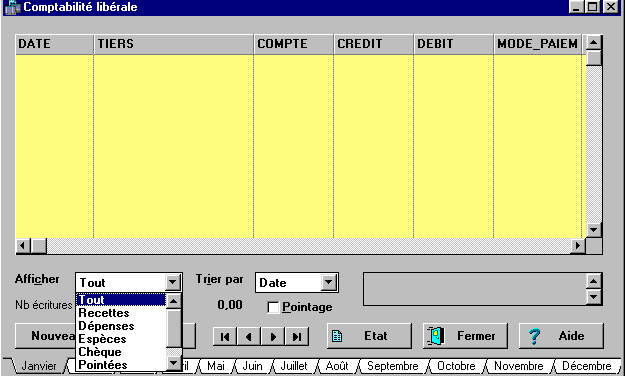Switch to the Juin tab
Image resolution: width=625 pixels, height=376 pixels.
[x=252, y=366]
